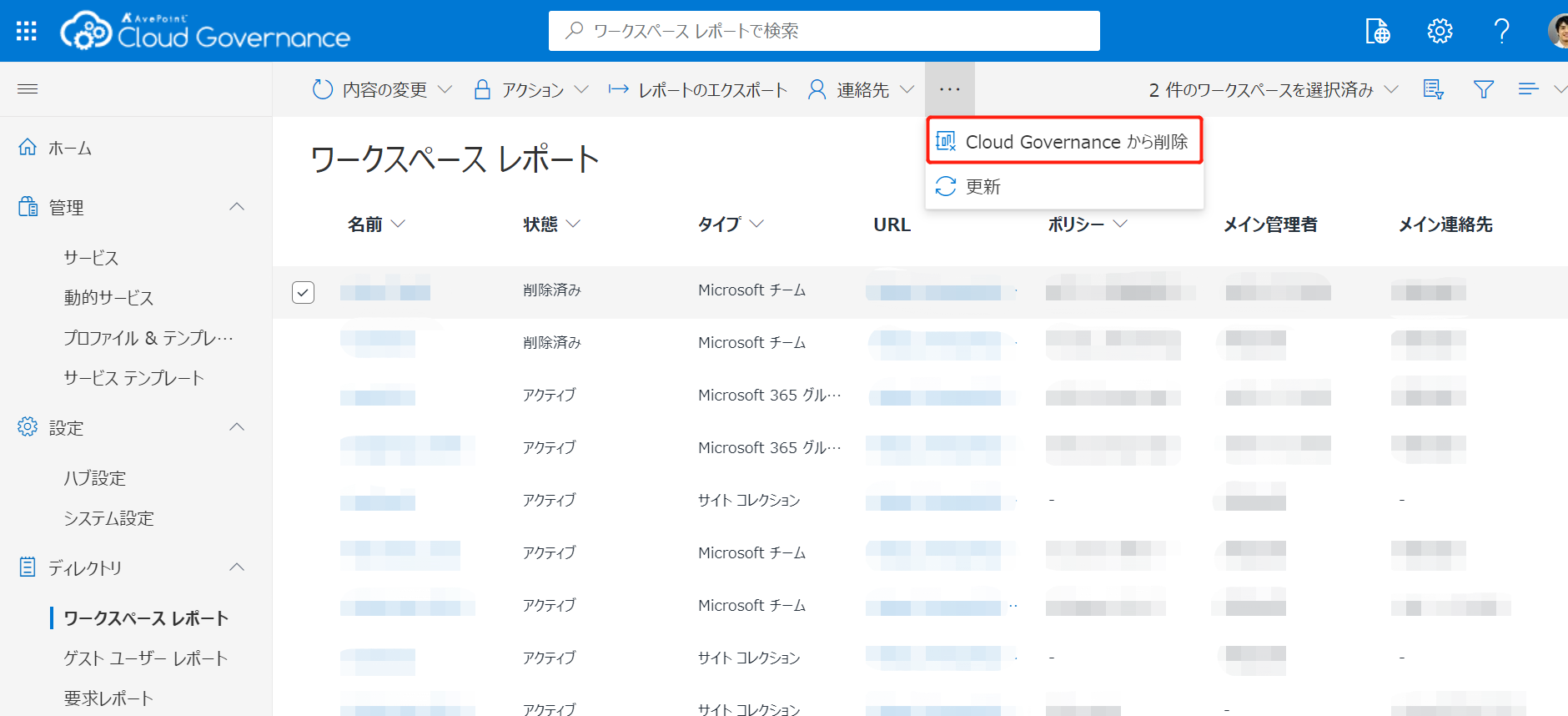The width and height of the screenshot is (1568, 716).
Task: Click the URL column header
Action: pyautogui.click(x=892, y=224)
